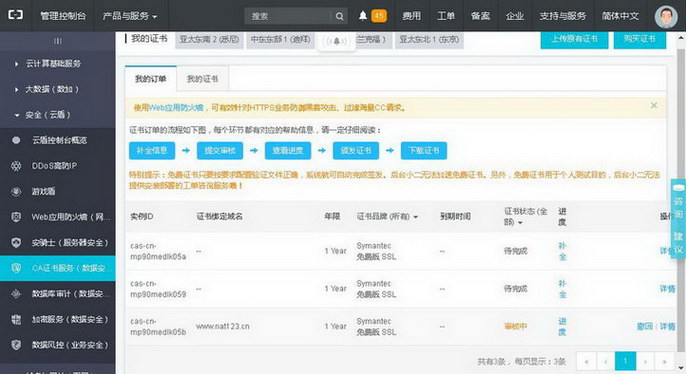Screen dimensions: 686x374
Task: Open the user avatar profile
Action: pyautogui.click(x=666, y=16)
